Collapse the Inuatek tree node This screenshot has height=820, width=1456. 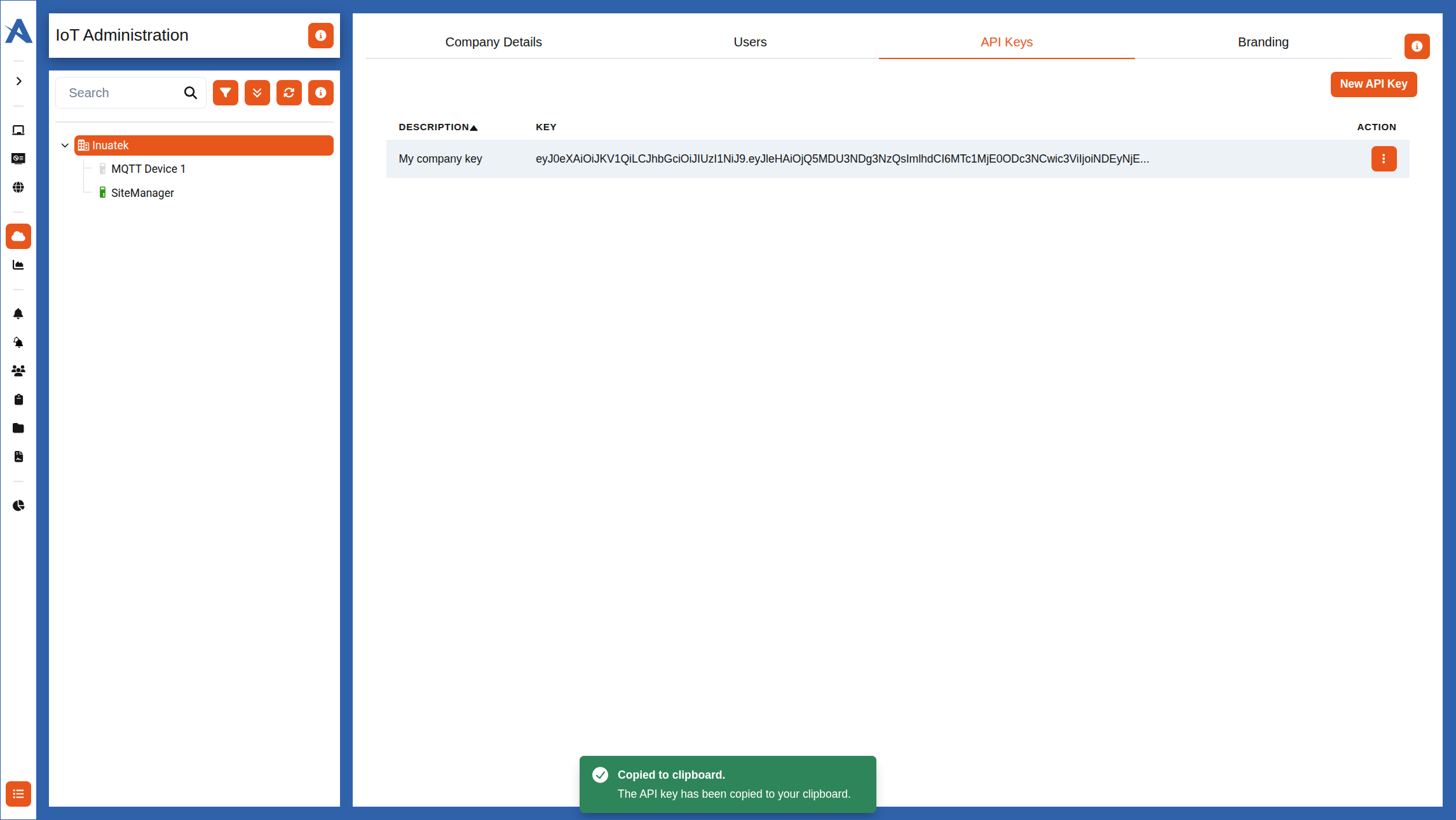tap(65, 145)
